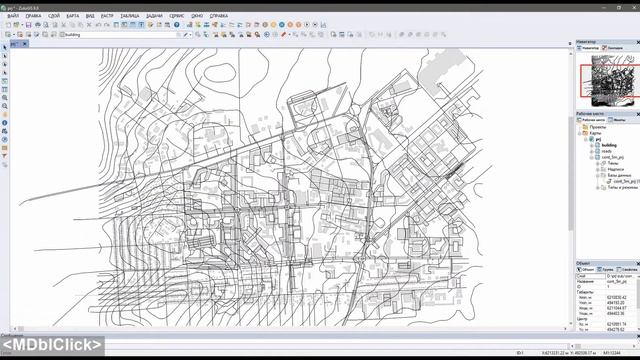Toggle visibility checkbox of cont_5m_pyj layer
The width and height of the screenshot is (640, 360).
click(598, 157)
